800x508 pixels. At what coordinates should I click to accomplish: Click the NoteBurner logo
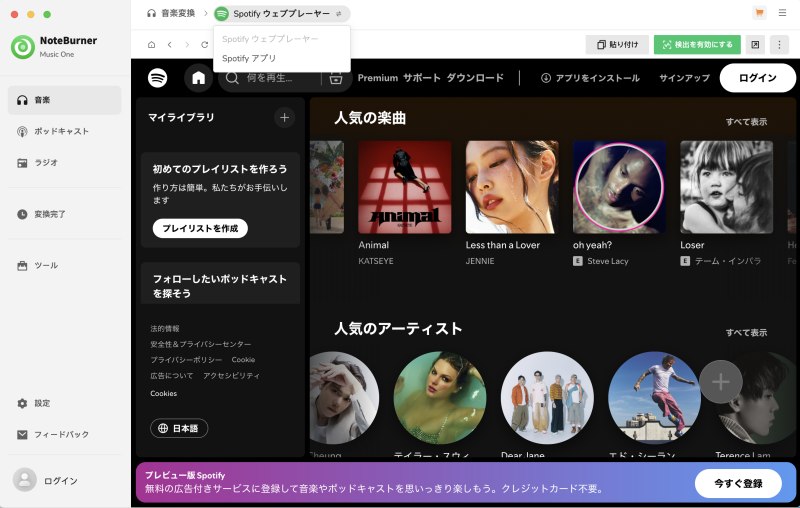point(23,47)
